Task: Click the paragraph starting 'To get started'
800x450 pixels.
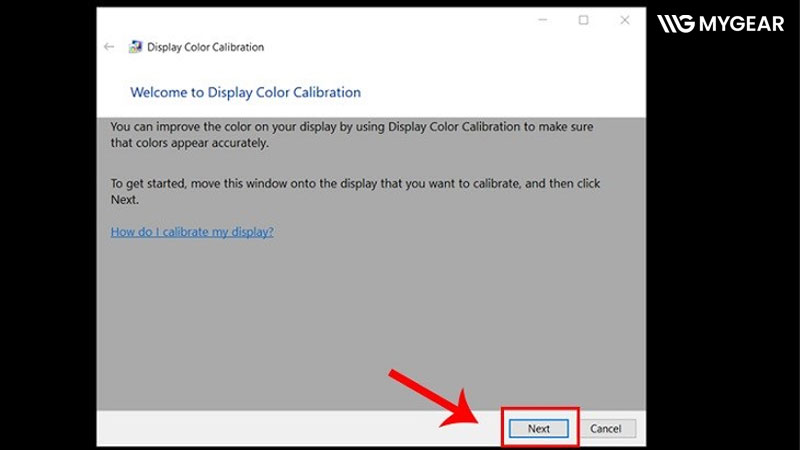Action: pos(355,191)
